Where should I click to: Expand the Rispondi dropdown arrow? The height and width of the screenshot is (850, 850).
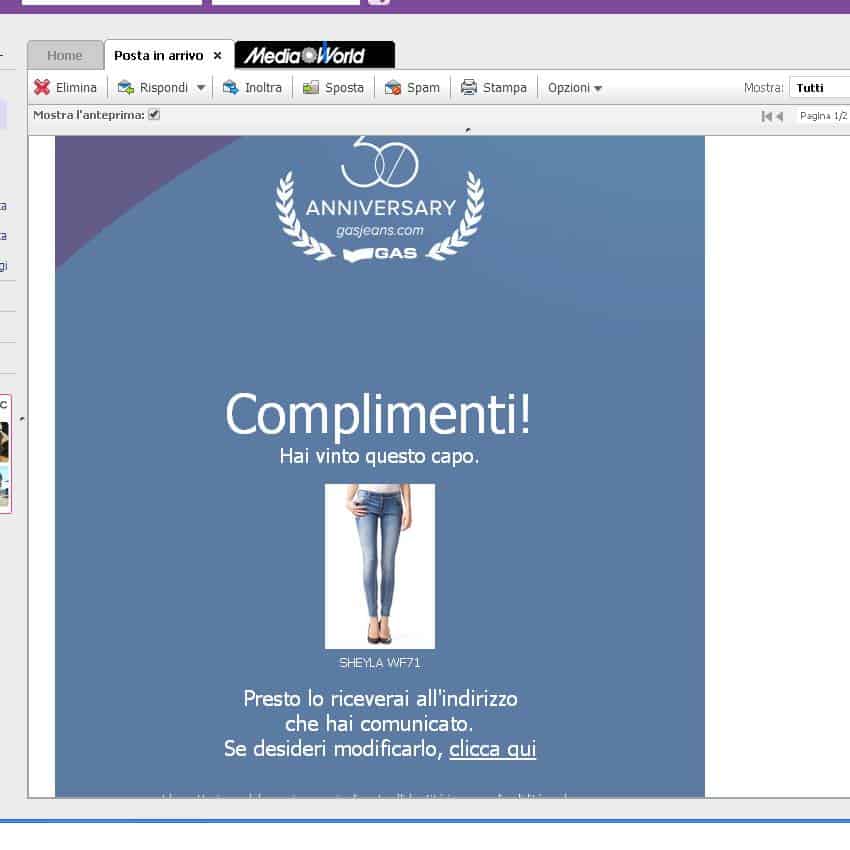point(200,88)
